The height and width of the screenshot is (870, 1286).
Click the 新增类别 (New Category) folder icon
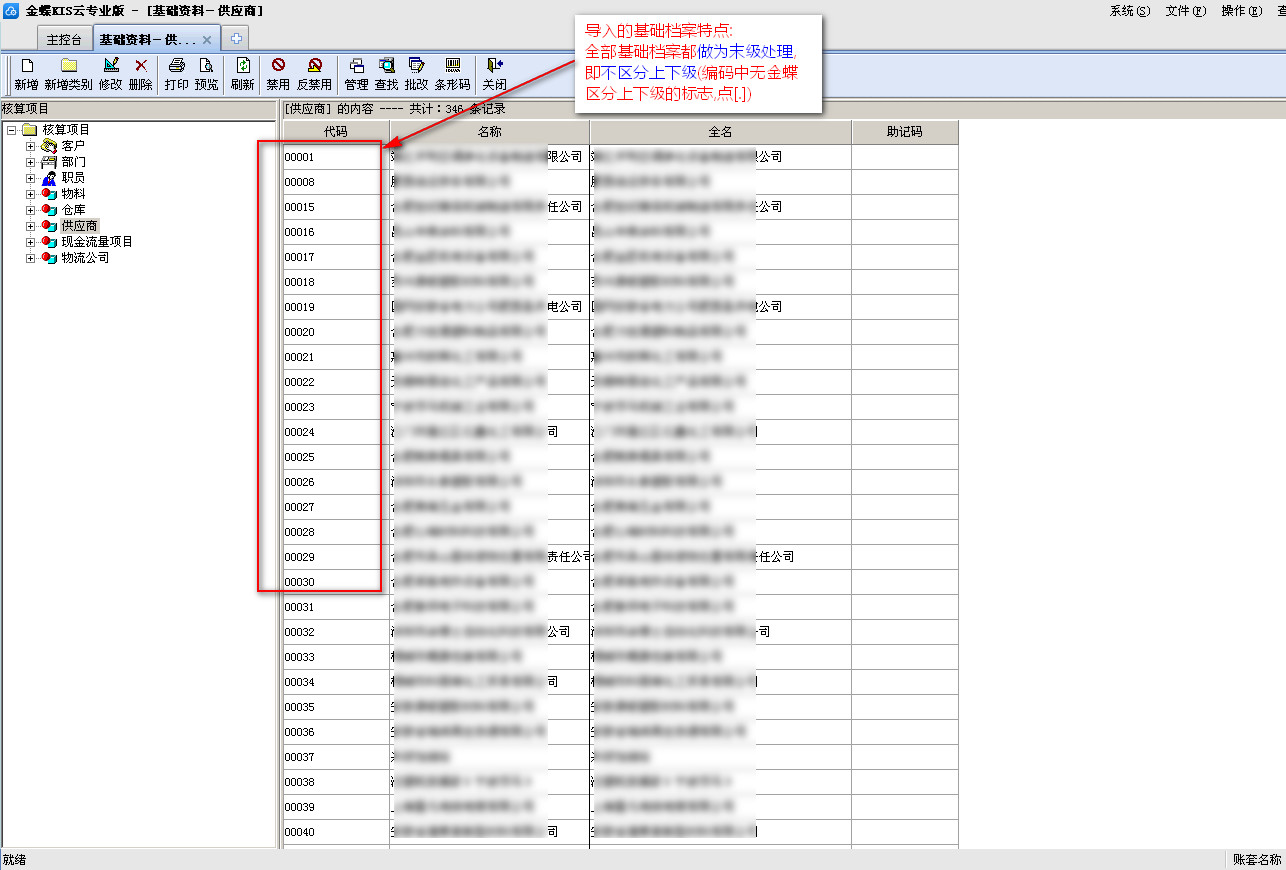[x=68, y=66]
